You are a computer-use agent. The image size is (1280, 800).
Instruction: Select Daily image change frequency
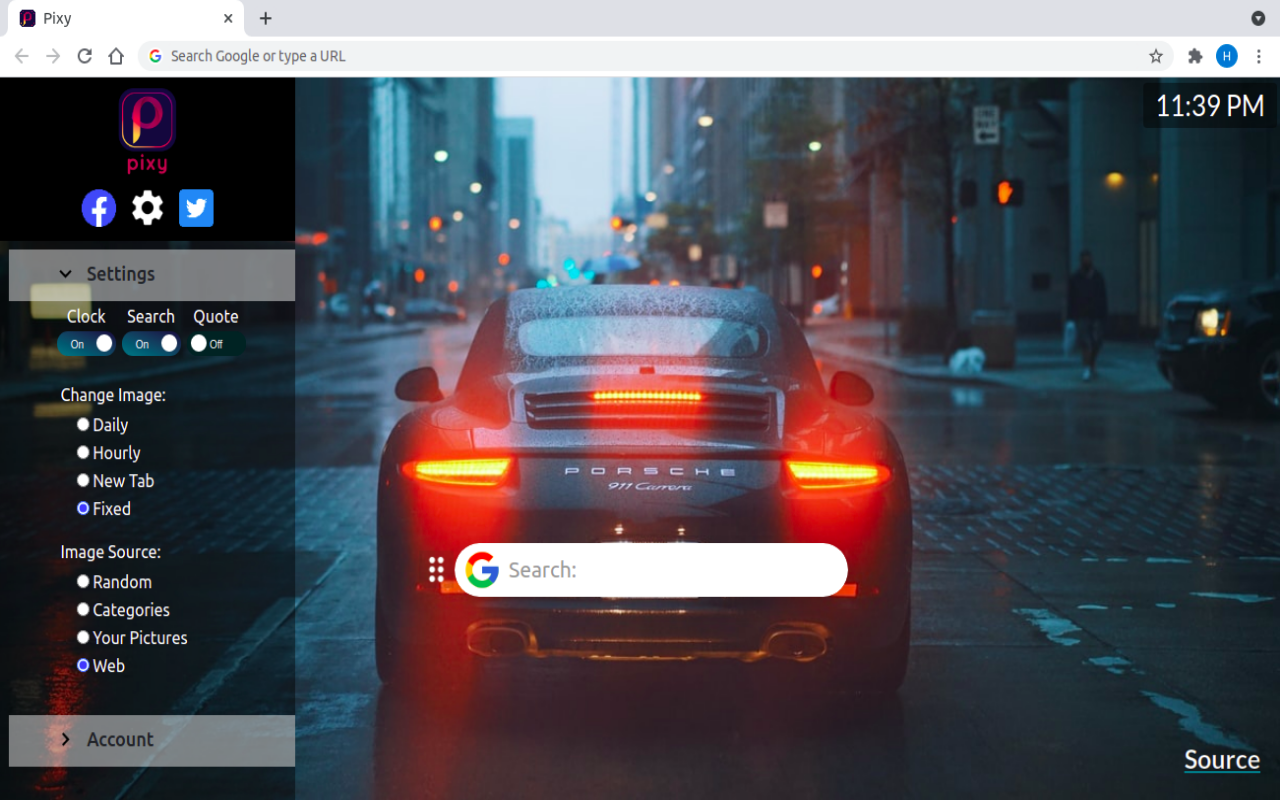click(83, 424)
